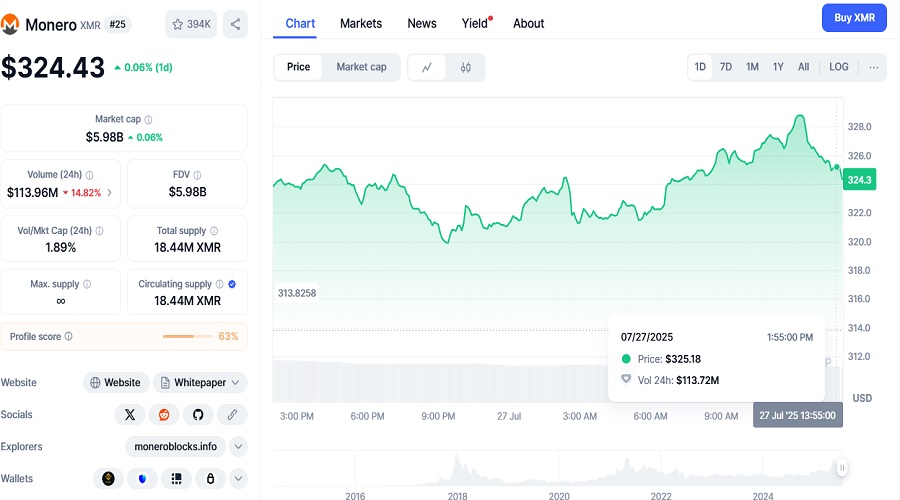Open Max. supply info icon

(x=87, y=284)
